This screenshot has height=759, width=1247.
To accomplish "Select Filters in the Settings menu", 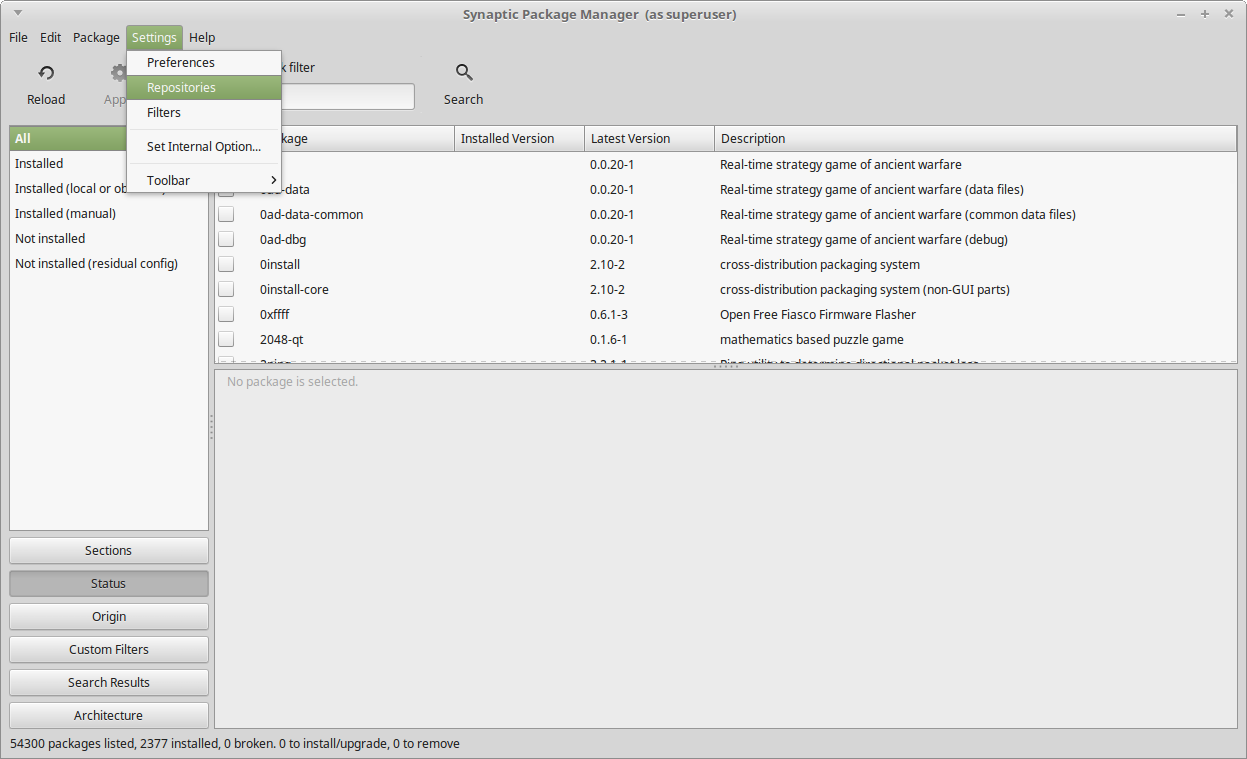I will tap(204, 112).
